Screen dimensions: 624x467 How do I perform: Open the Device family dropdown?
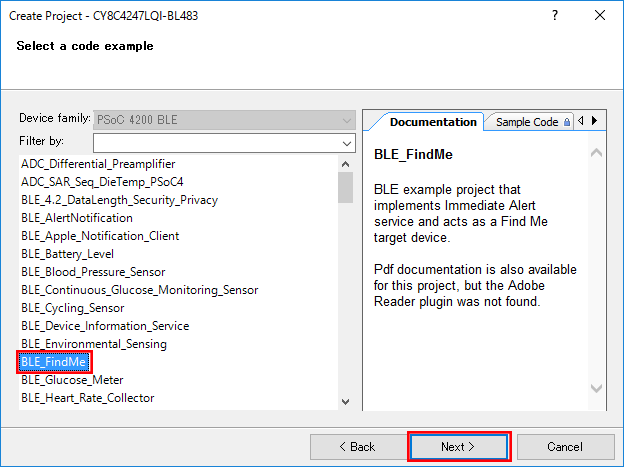[224, 120]
